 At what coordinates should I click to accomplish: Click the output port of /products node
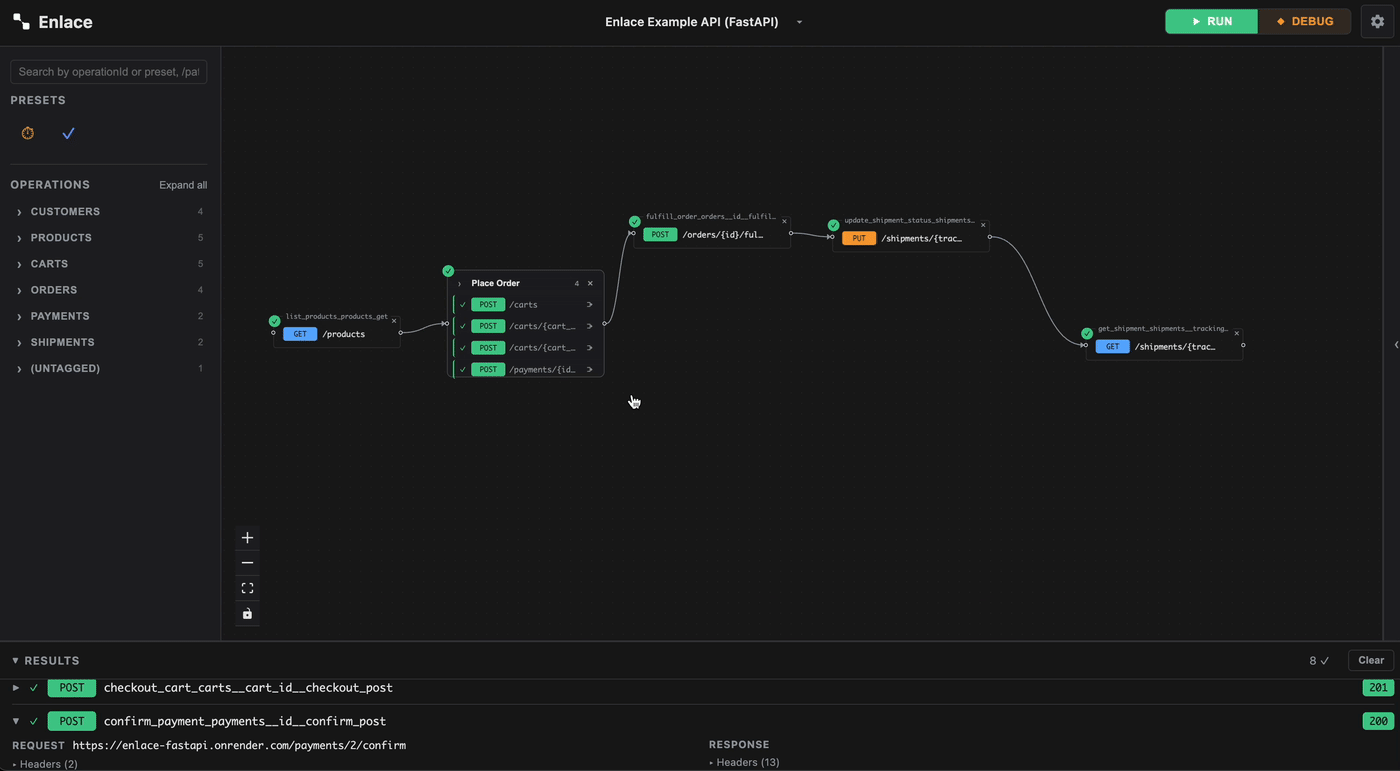tap(401, 333)
